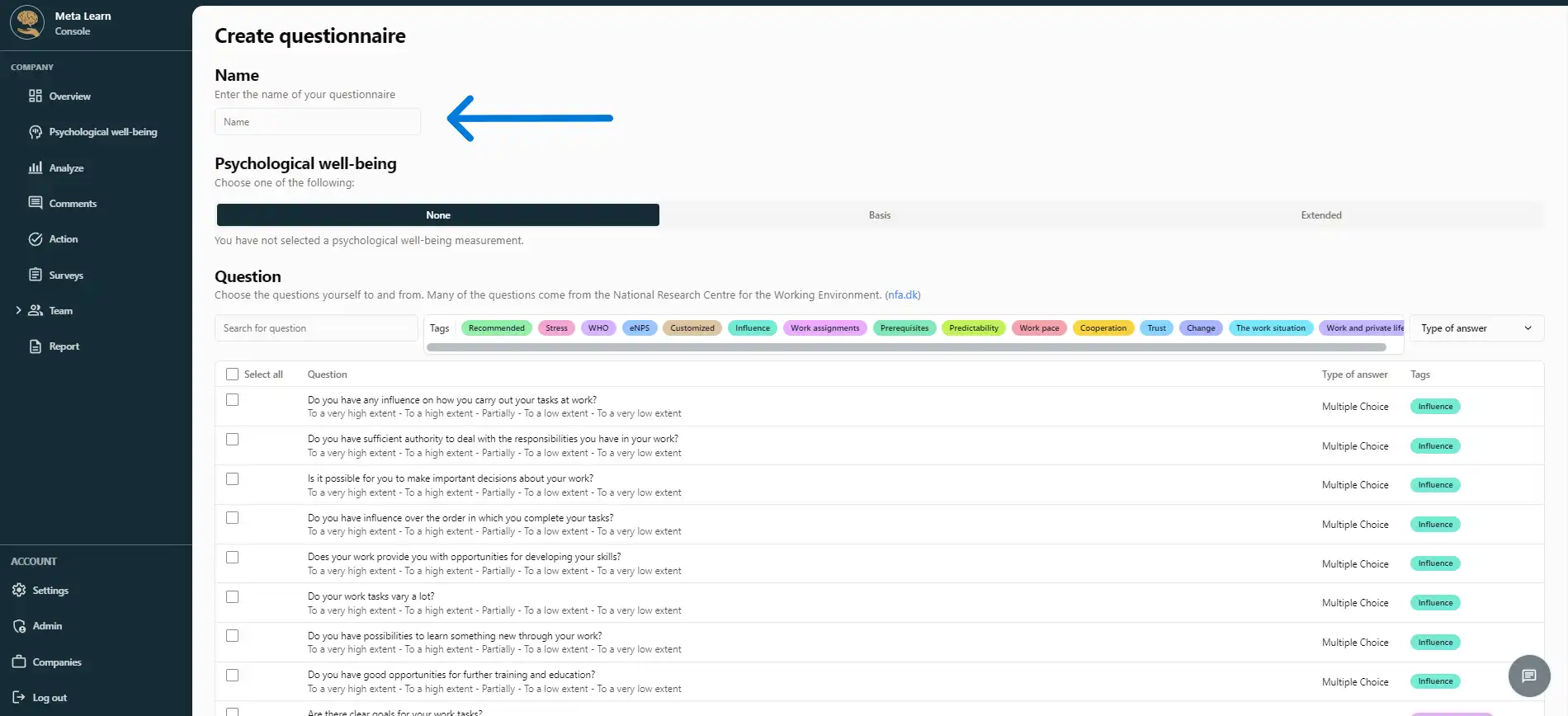Select the Extended well-being option

pyautogui.click(x=1320, y=215)
